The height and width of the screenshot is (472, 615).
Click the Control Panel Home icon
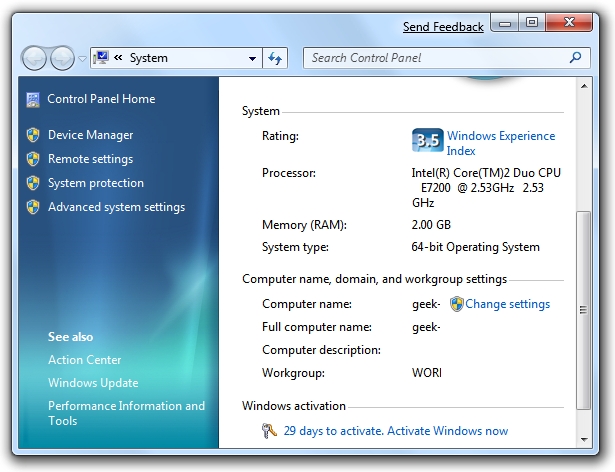(x=33, y=99)
